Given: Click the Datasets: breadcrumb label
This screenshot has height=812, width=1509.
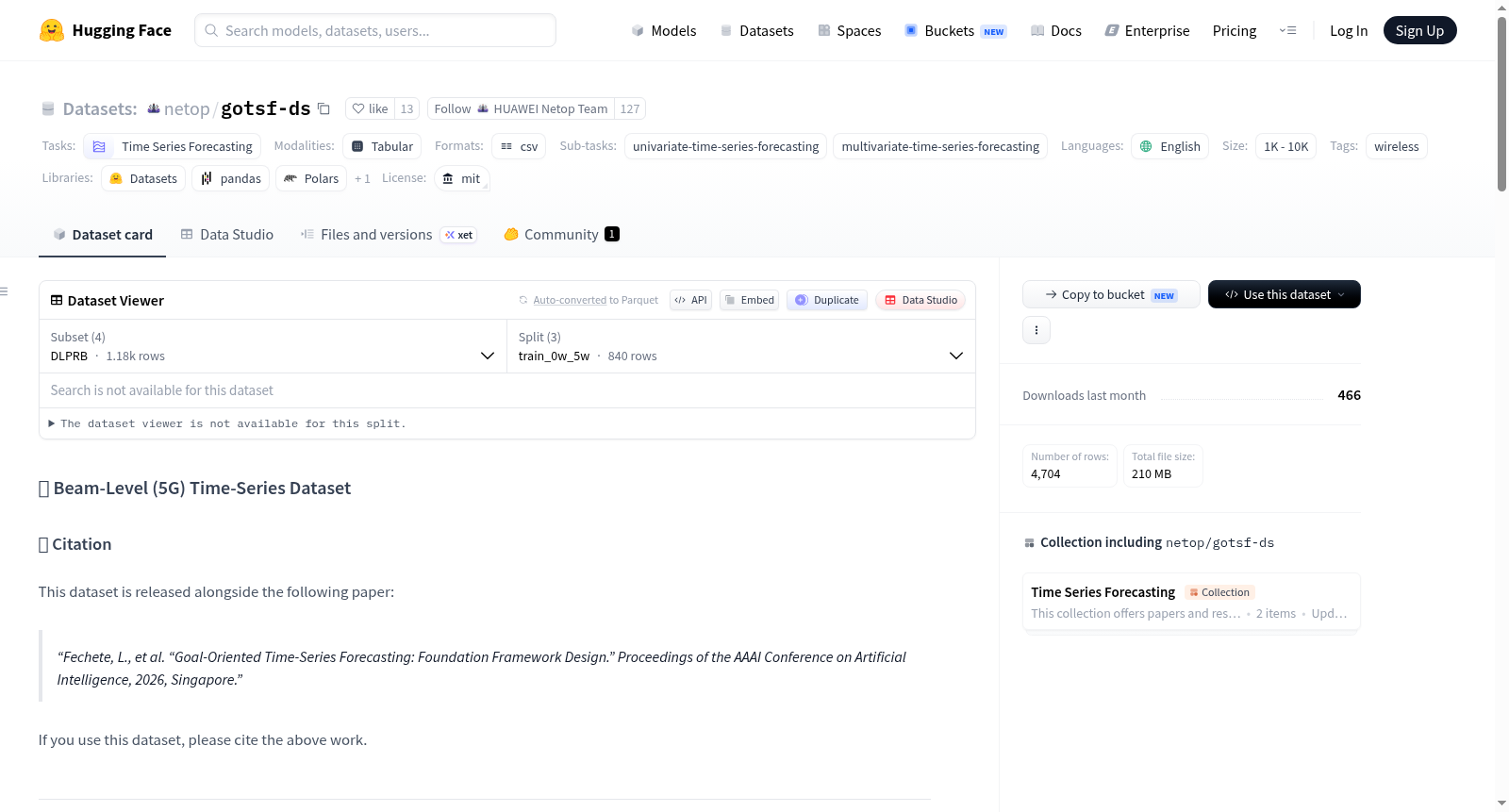Looking at the screenshot, I should pyautogui.click(x=100, y=108).
